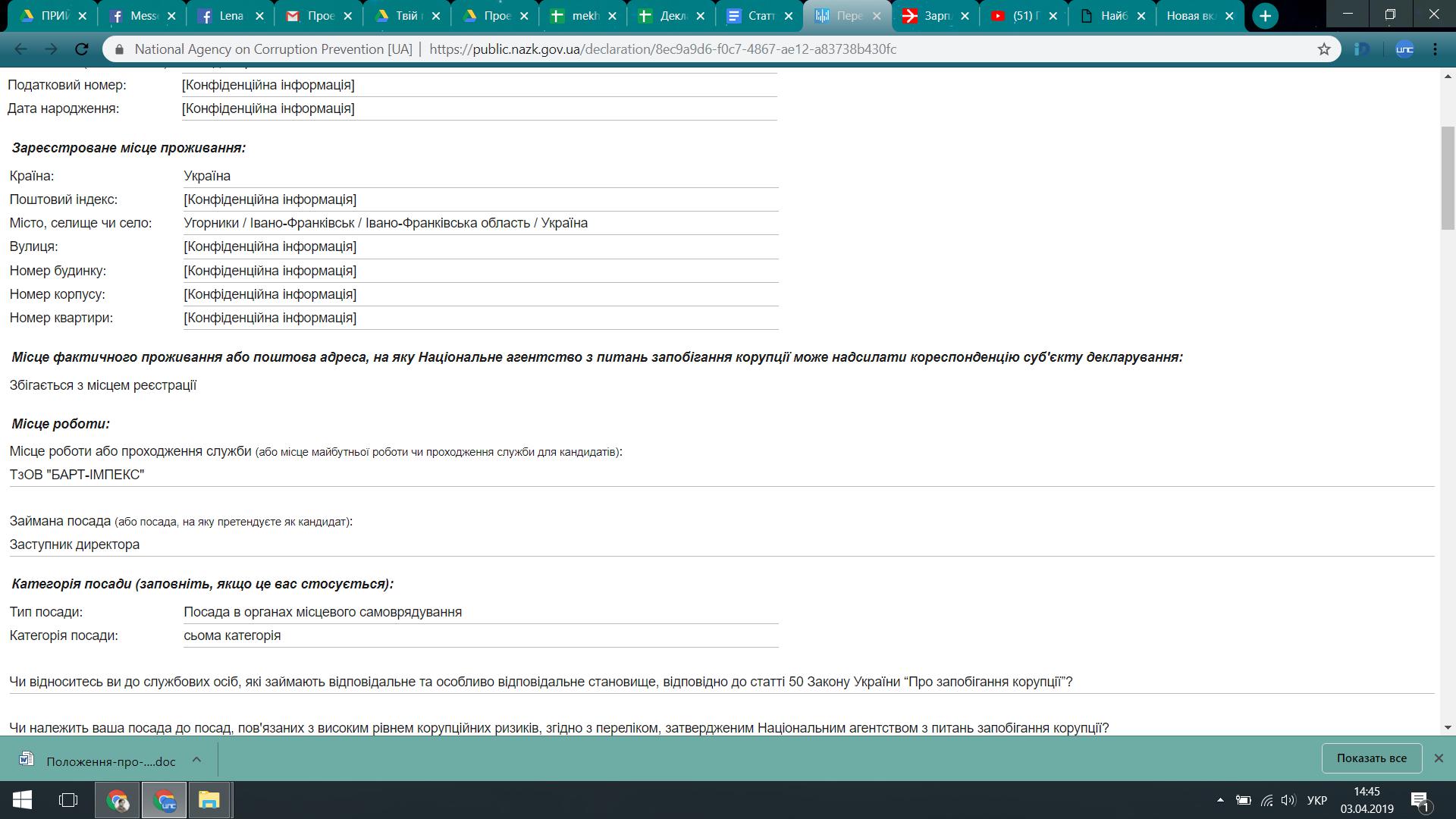Open the Chrome three-dot menu

1435,49
